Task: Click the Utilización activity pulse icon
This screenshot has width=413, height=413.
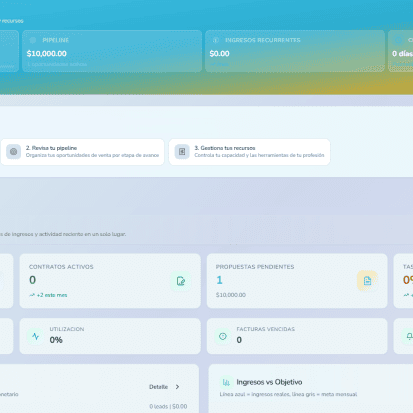Action: [x=35, y=336]
